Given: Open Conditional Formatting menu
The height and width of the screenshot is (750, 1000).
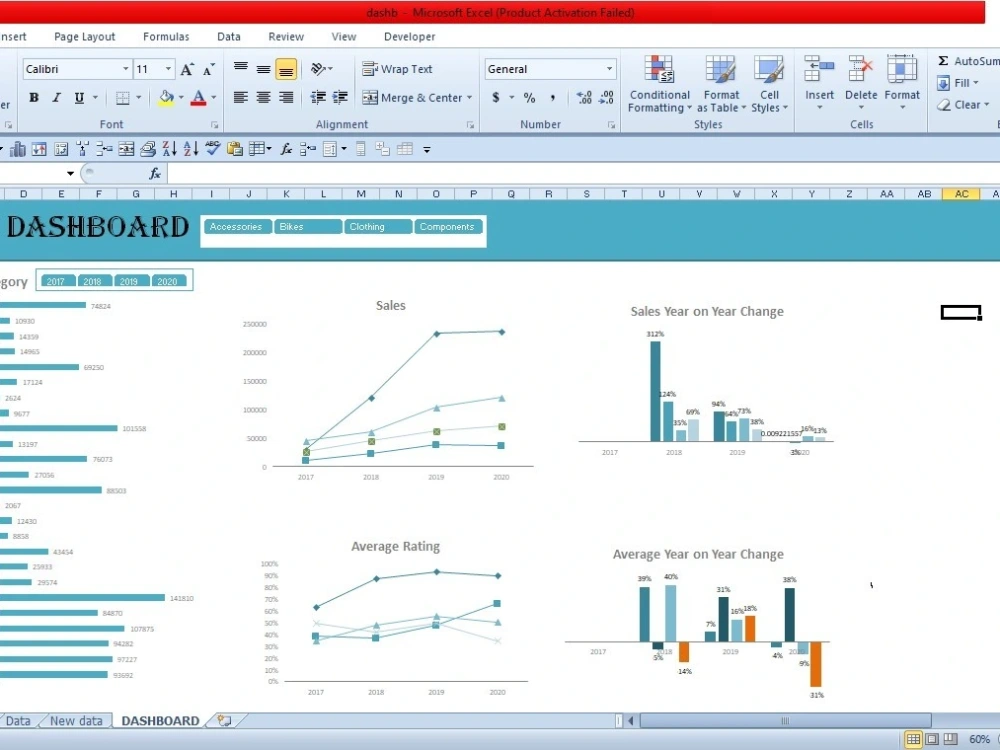Looking at the screenshot, I should coord(659,84).
